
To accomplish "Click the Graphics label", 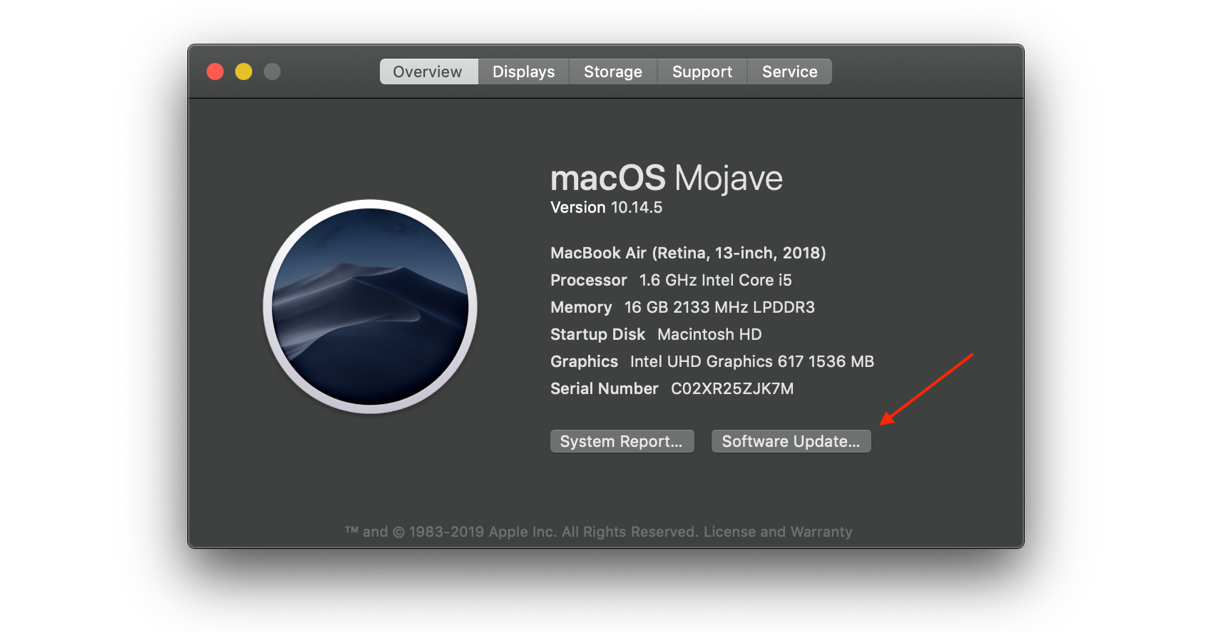I will click(584, 361).
